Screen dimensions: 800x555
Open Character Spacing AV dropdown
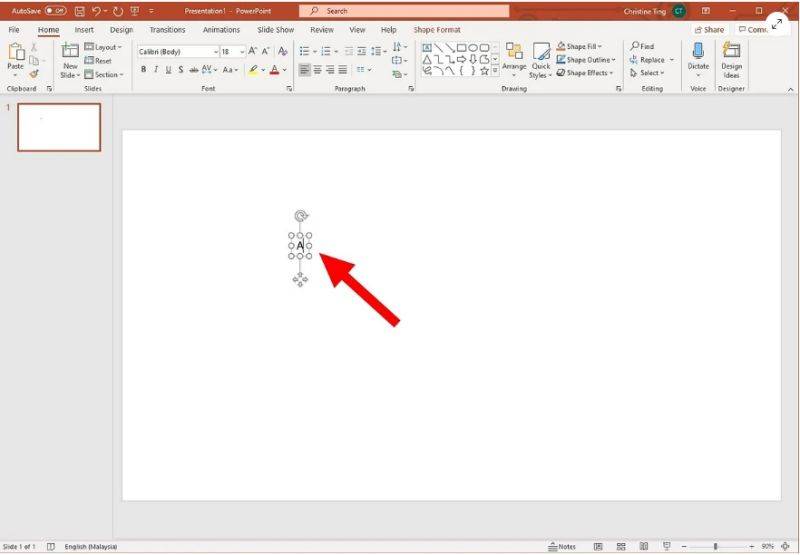tap(209, 69)
